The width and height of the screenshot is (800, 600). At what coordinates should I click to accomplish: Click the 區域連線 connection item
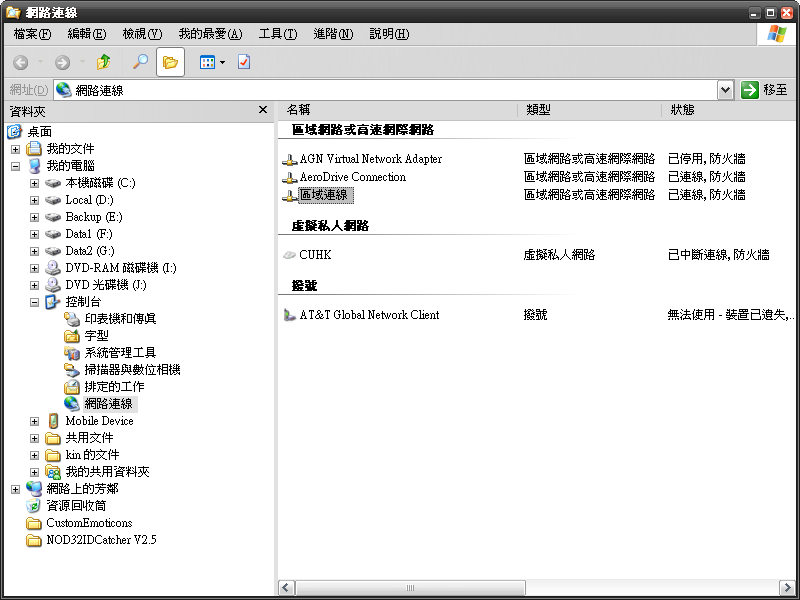coord(323,195)
